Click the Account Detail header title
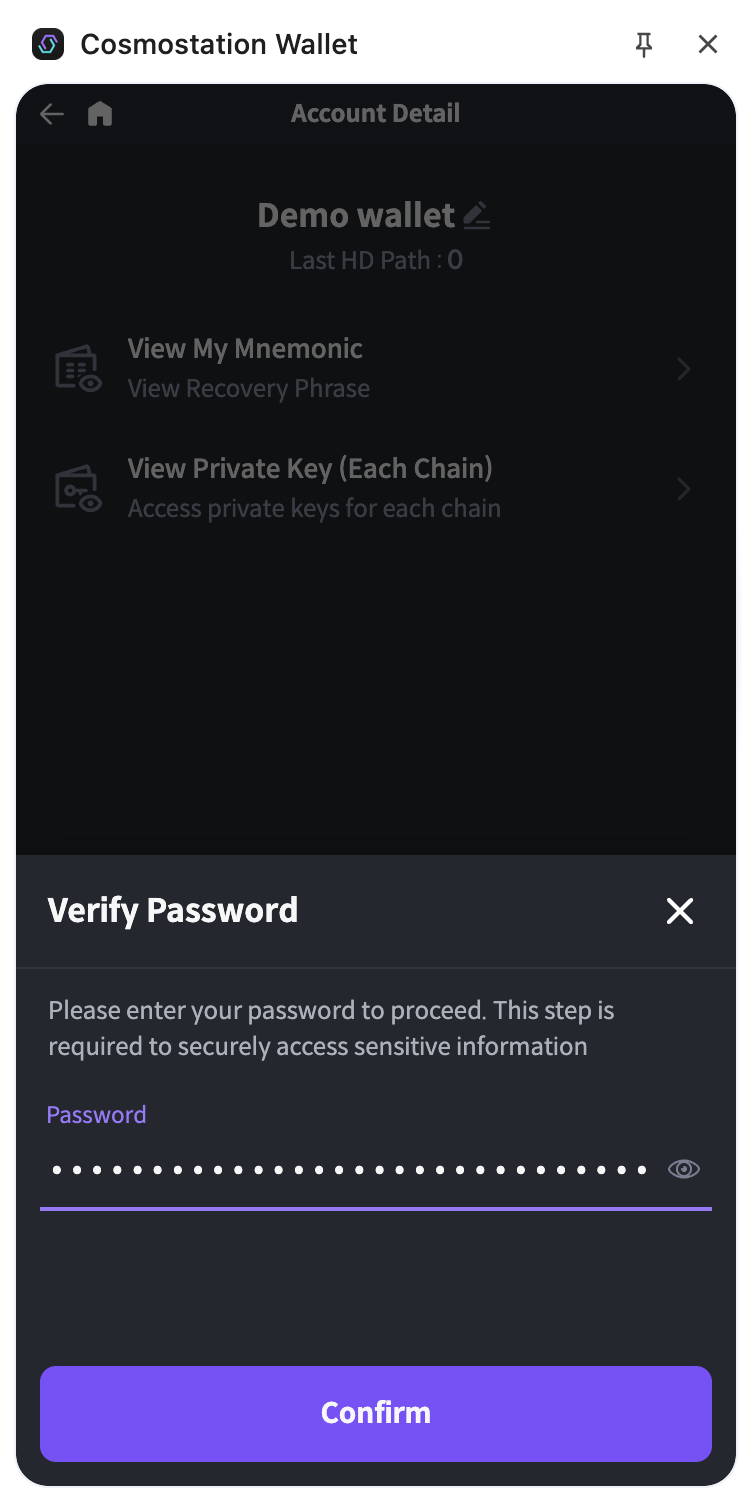 [376, 114]
